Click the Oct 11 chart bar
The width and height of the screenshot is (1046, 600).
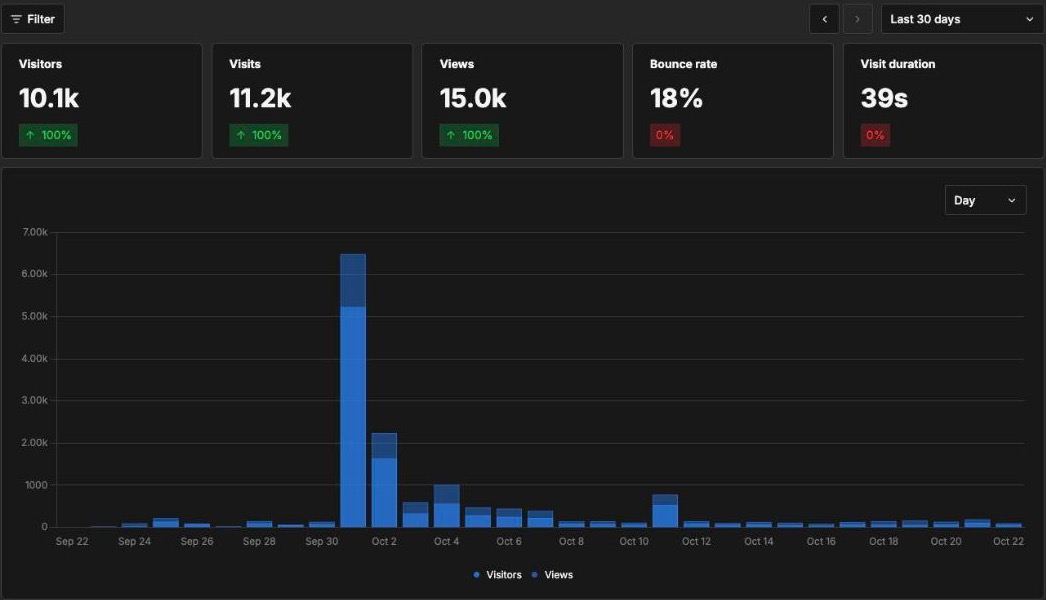click(x=665, y=511)
